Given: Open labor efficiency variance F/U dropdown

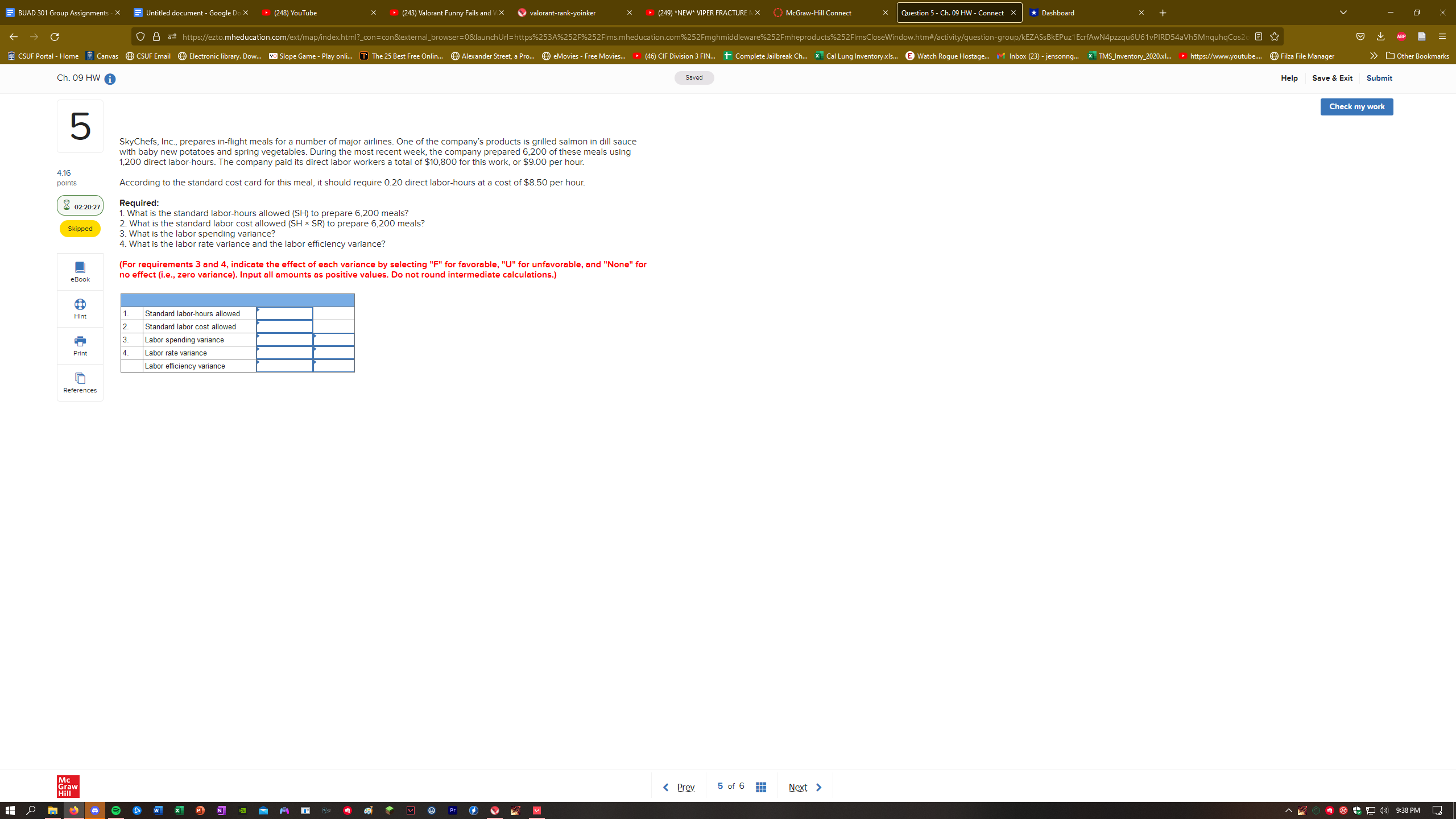Looking at the screenshot, I should [x=334, y=366].
